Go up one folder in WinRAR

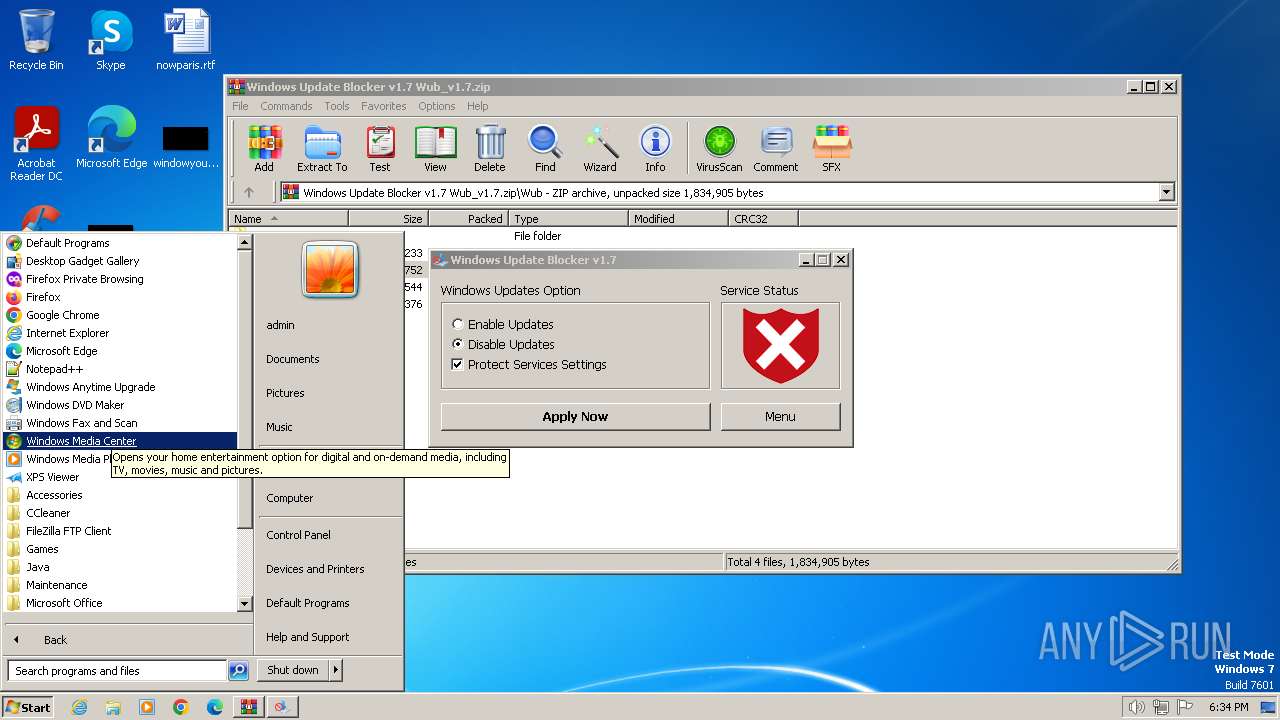click(249, 192)
